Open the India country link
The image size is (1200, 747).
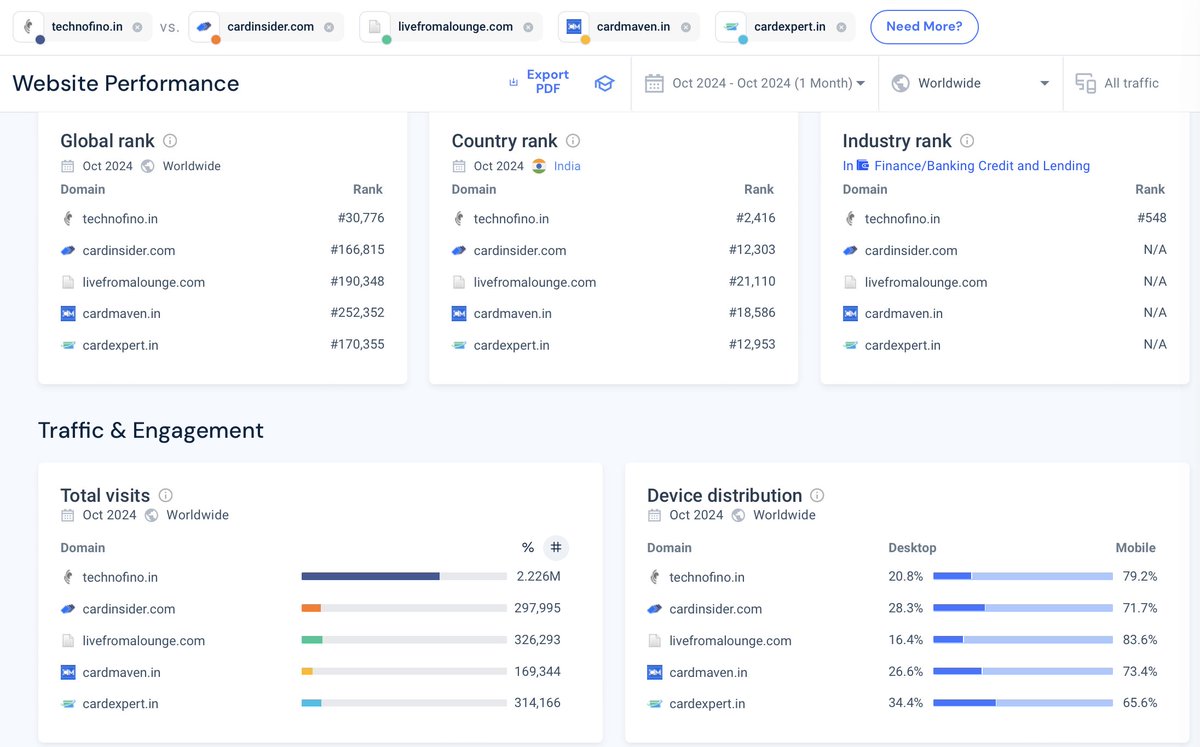click(567, 166)
